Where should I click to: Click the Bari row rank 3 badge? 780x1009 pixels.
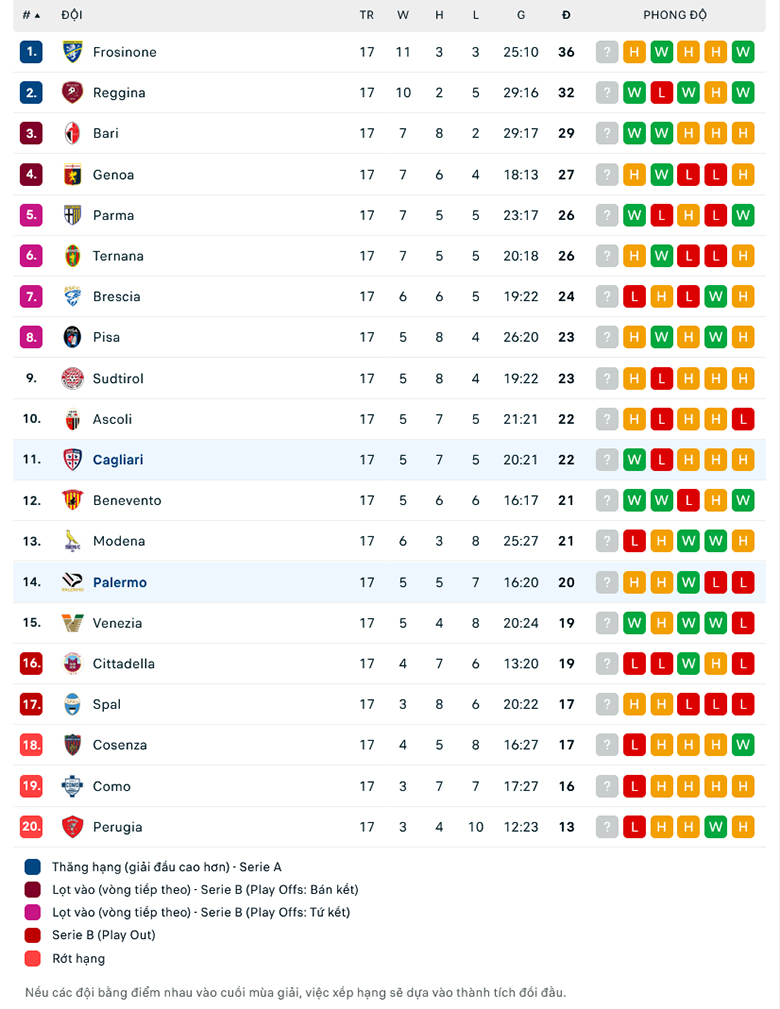coord(31,133)
